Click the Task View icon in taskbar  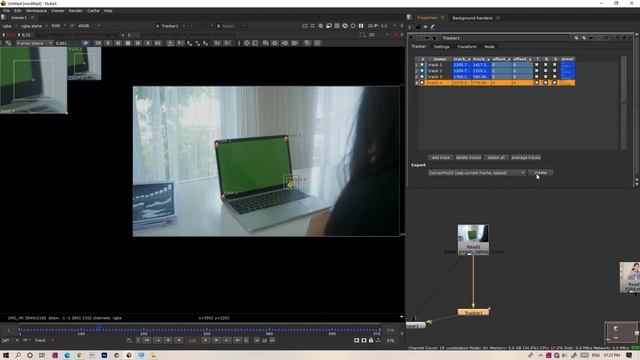[x=42, y=356]
